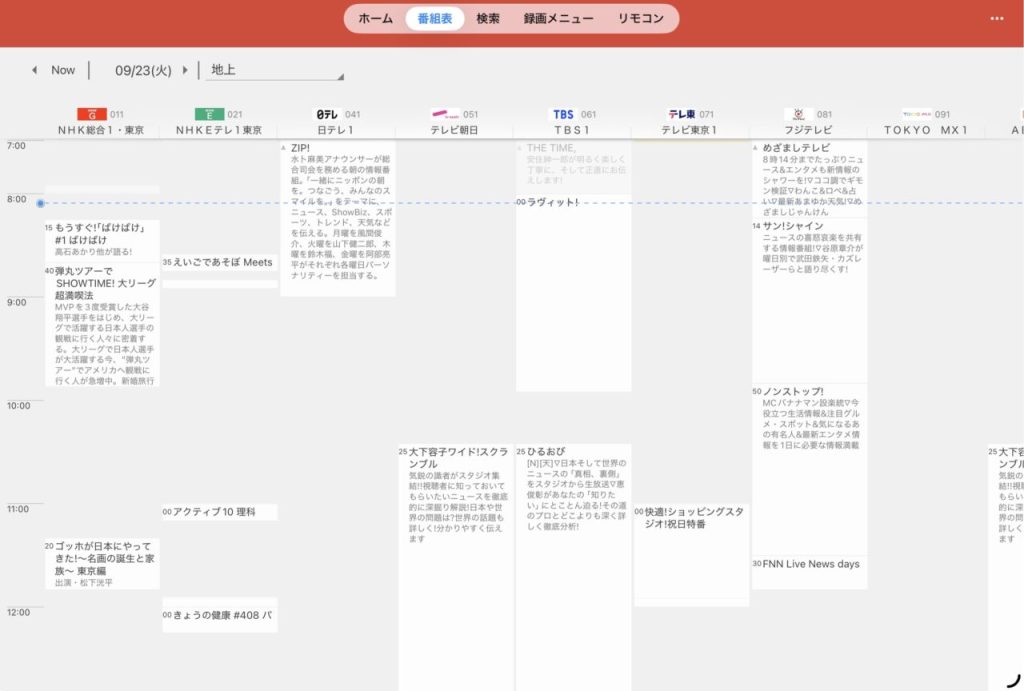Open ノンストップ! program entry
Viewport: 1024px width, 691px height.
click(x=809, y=470)
